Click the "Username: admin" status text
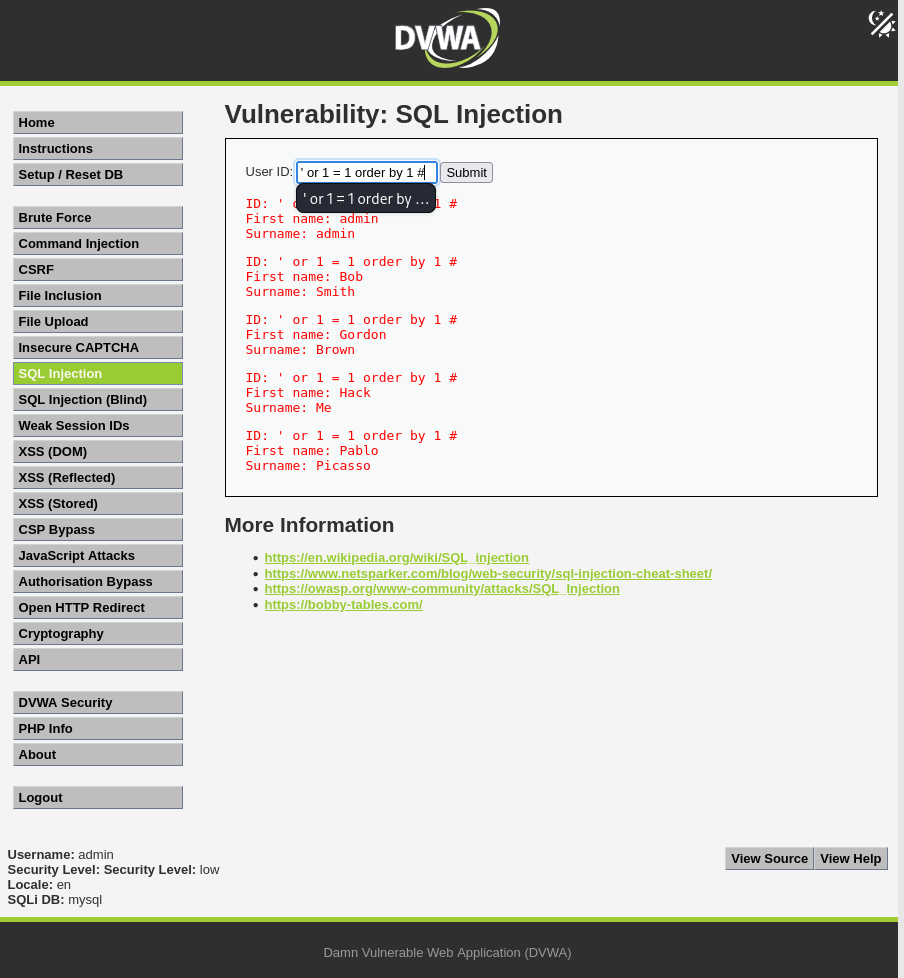Image resolution: width=904 pixels, height=978 pixels. [x=61, y=855]
